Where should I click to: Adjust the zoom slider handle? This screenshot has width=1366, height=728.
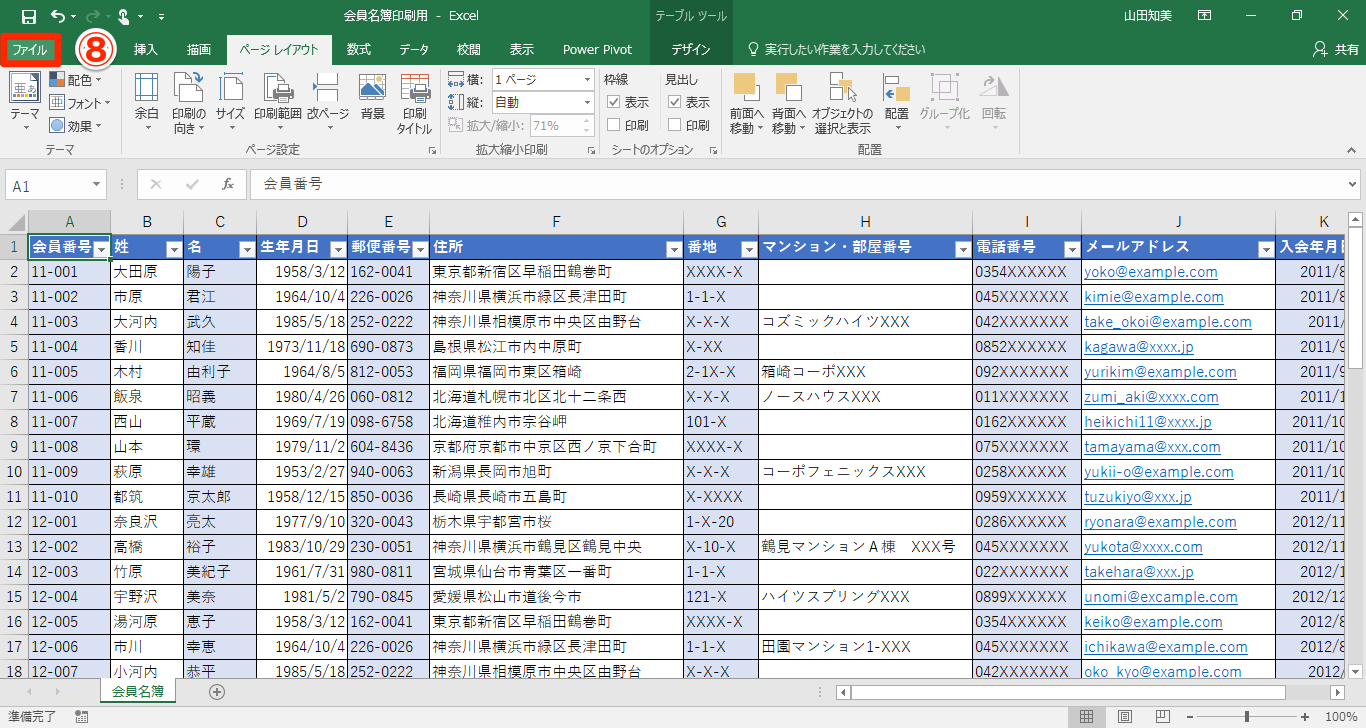1247,716
